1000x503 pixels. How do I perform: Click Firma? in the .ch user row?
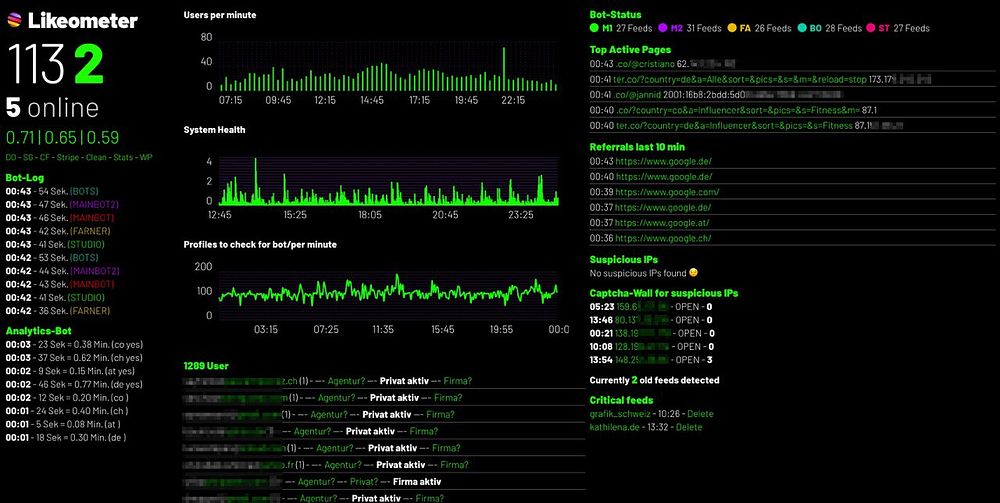[x=458, y=381]
